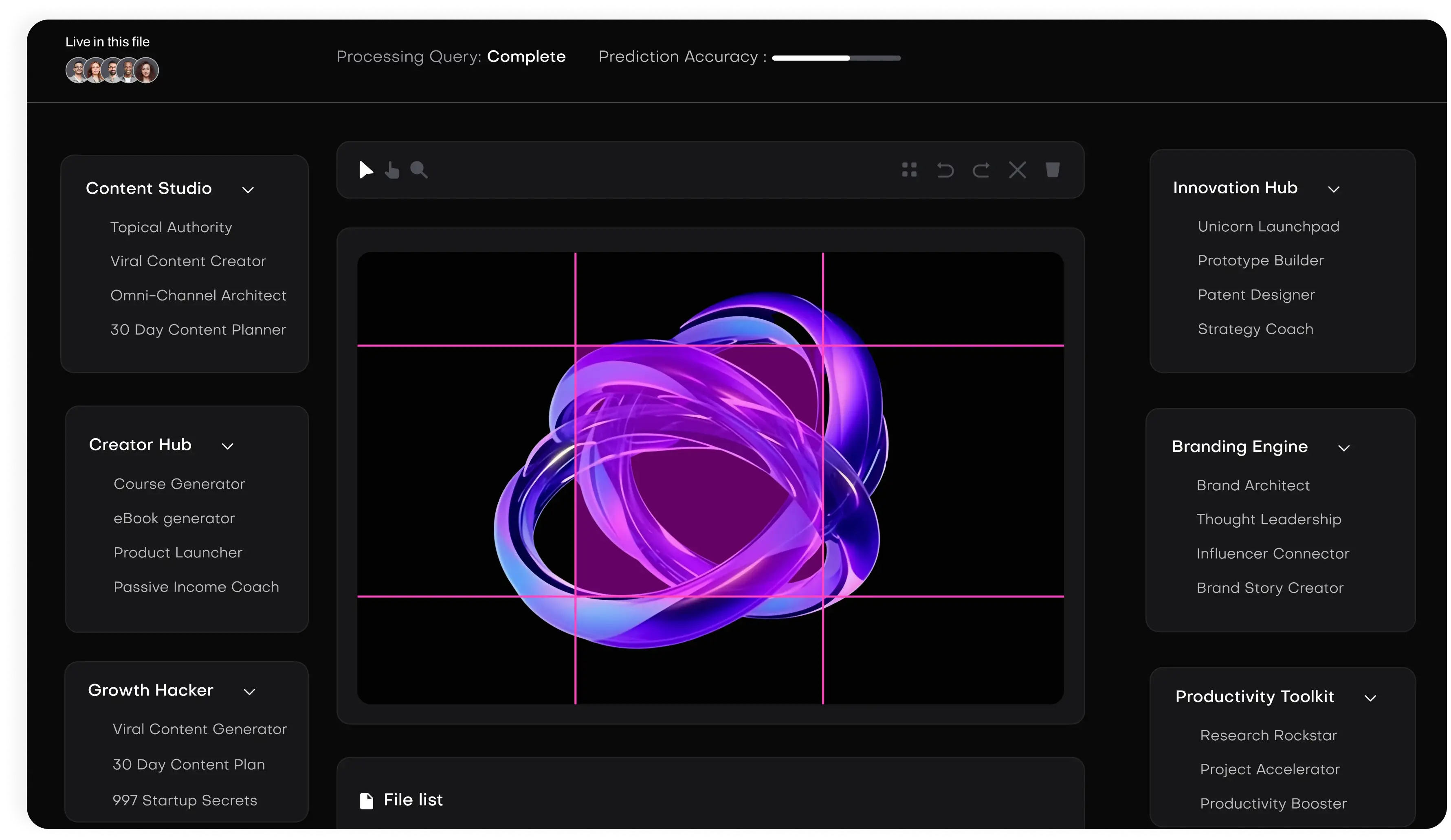
Task: Open the 30 Day Content Planner
Action: tap(198, 330)
